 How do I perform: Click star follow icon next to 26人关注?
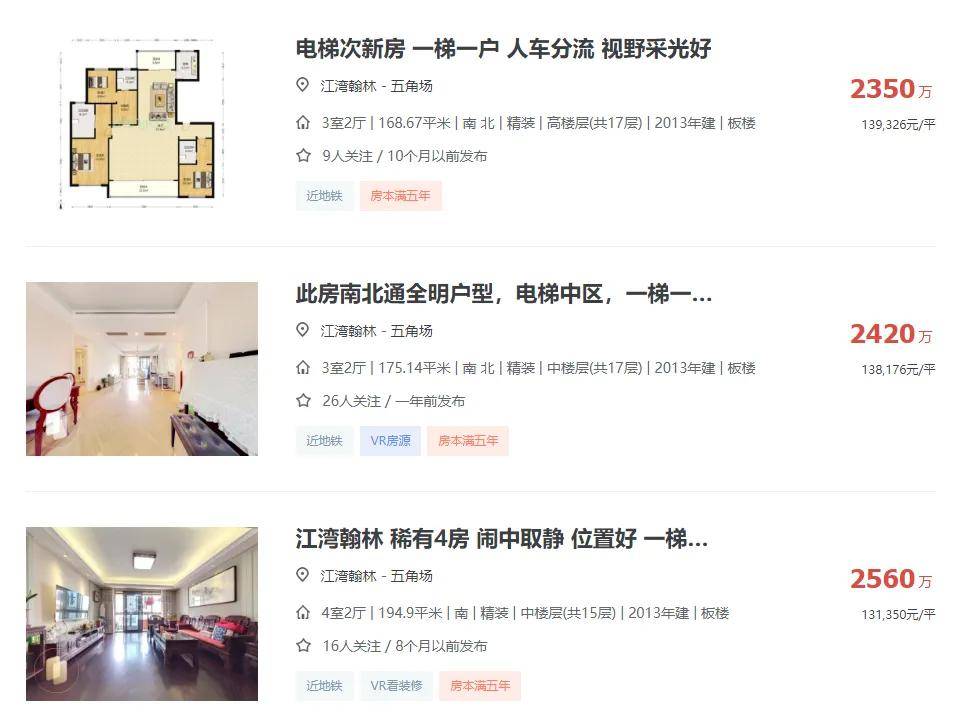pyautogui.click(x=303, y=401)
